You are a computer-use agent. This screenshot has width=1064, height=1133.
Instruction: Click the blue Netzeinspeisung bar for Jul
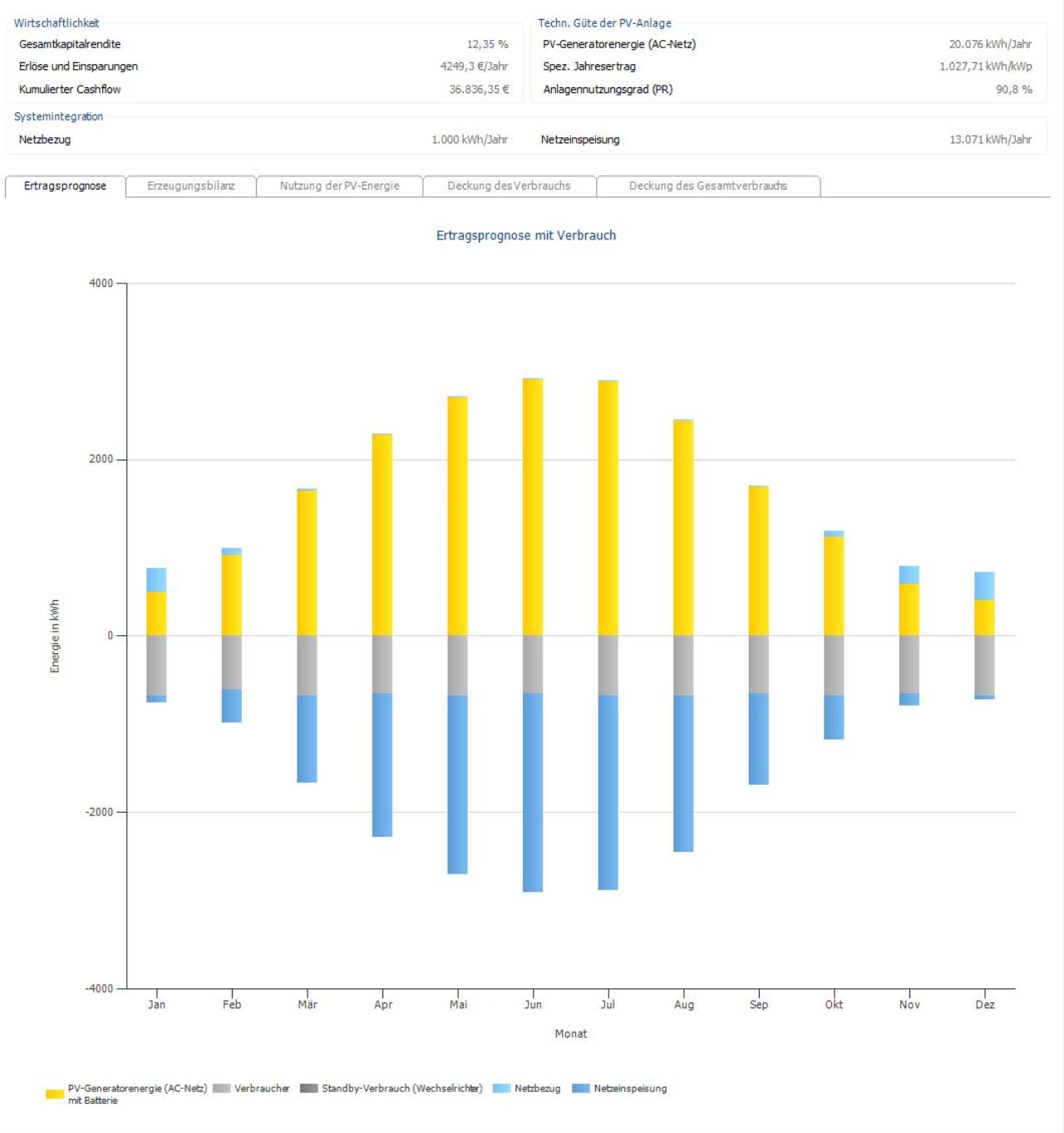click(x=608, y=792)
